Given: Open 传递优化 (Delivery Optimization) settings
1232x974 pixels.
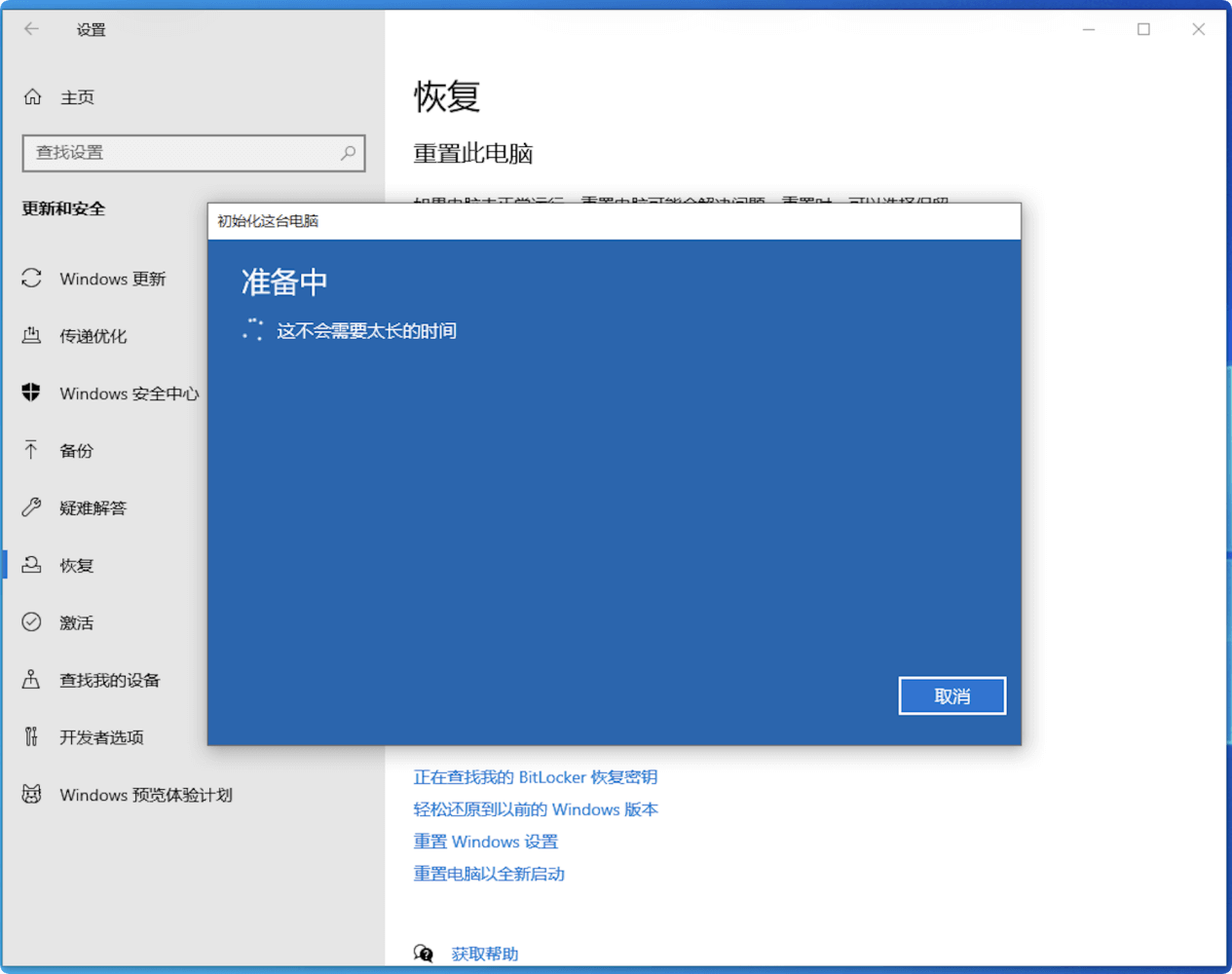Looking at the screenshot, I should coord(97,336).
